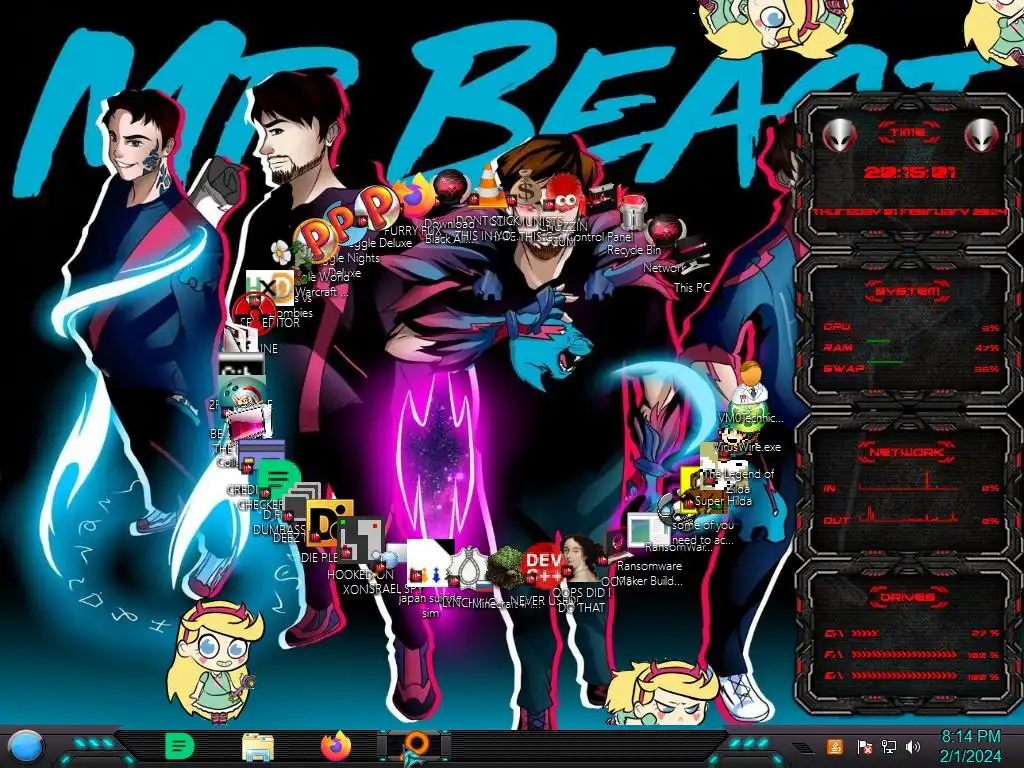Launch Firefox from the taskbar
Screen dimensions: 1024x768
336,746
